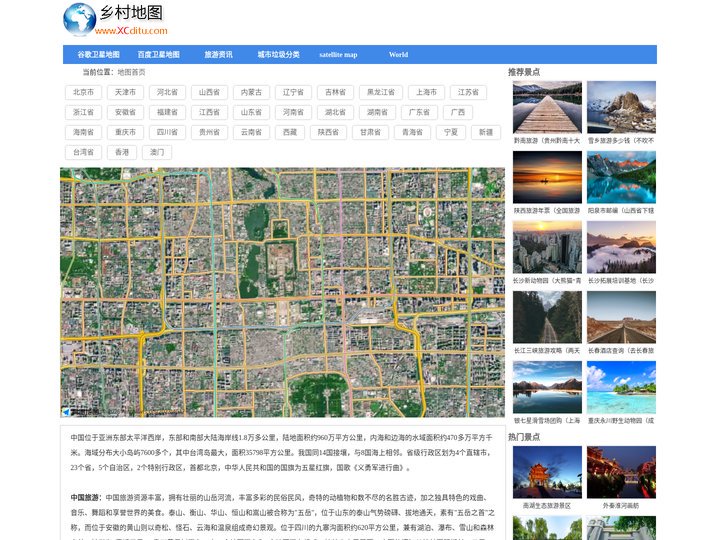Open 百度卫星地图 in the navigation bar
Screen dimensions: 720x540
coord(158,55)
